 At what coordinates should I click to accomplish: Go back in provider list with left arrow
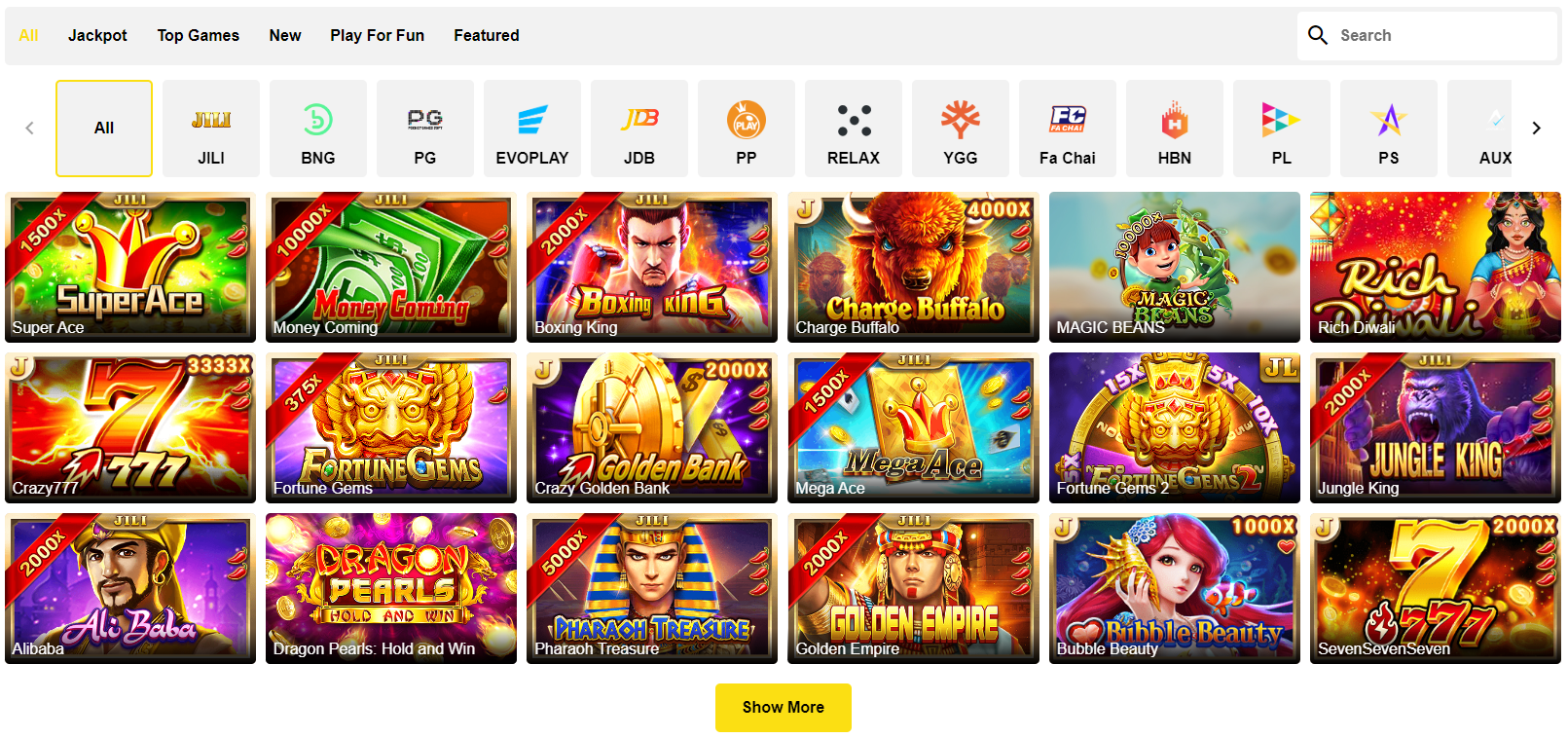coord(29,128)
